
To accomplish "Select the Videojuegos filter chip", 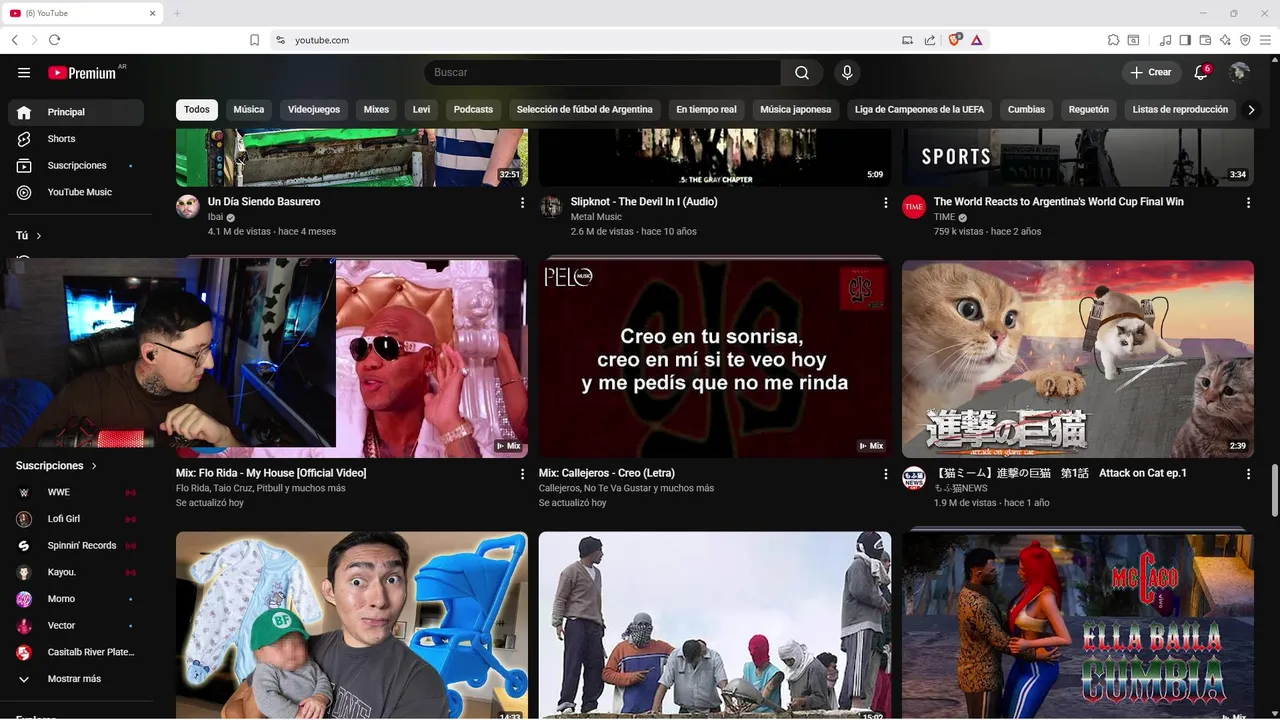I will pos(314,110).
